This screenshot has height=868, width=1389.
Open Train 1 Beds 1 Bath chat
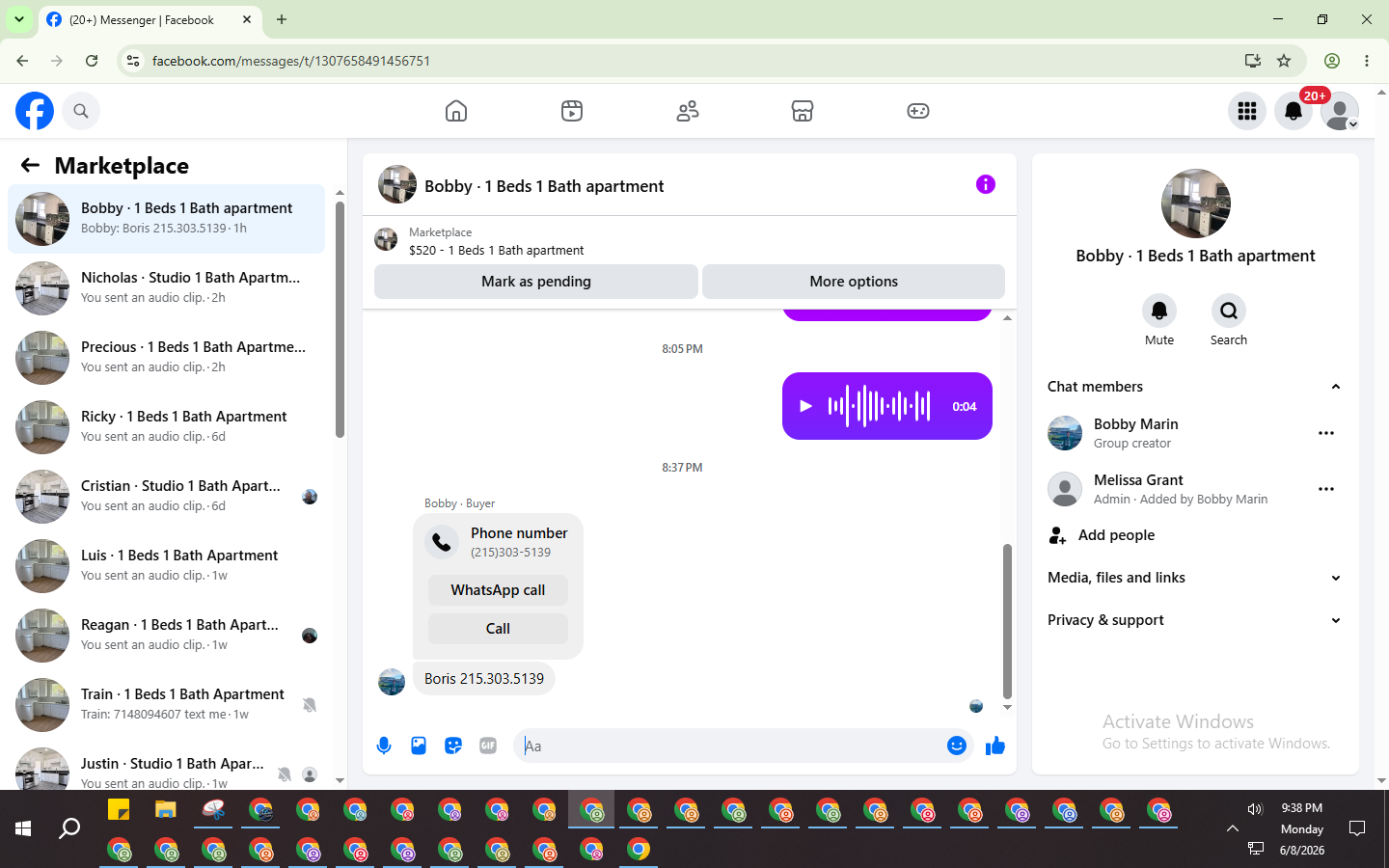(x=166, y=705)
